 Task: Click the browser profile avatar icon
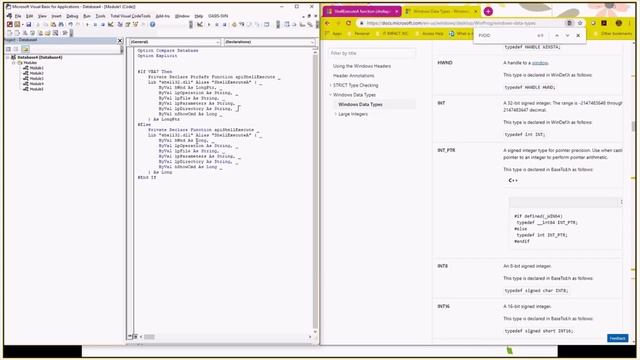coord(619,23)
